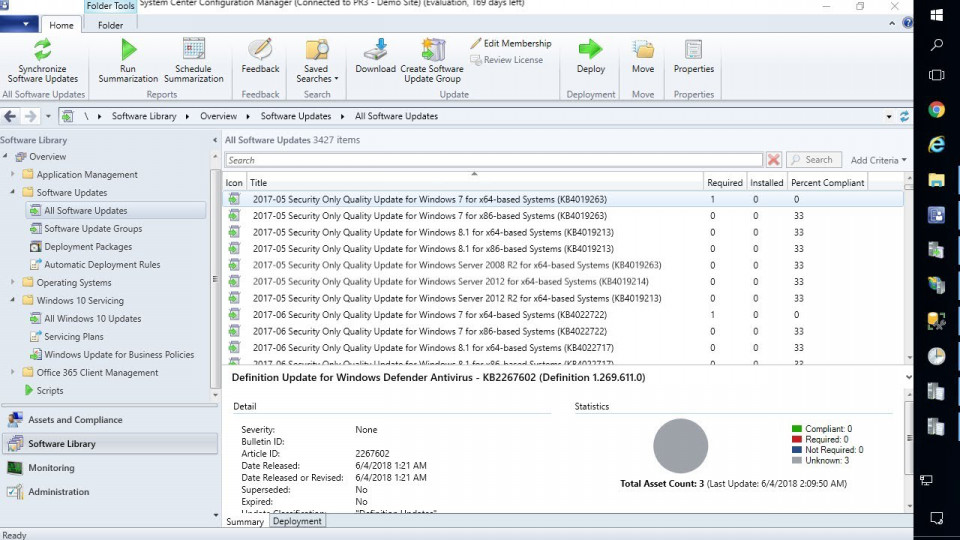
Task: Click the Search button
Action: pos(814,160)
